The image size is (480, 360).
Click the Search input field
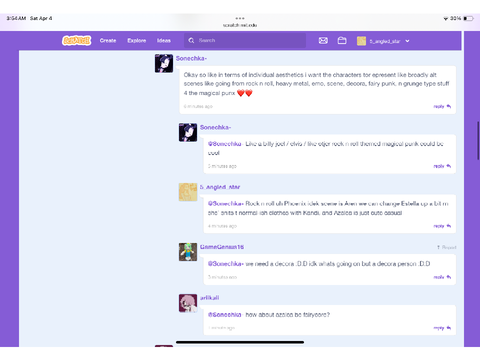point(245,40)
